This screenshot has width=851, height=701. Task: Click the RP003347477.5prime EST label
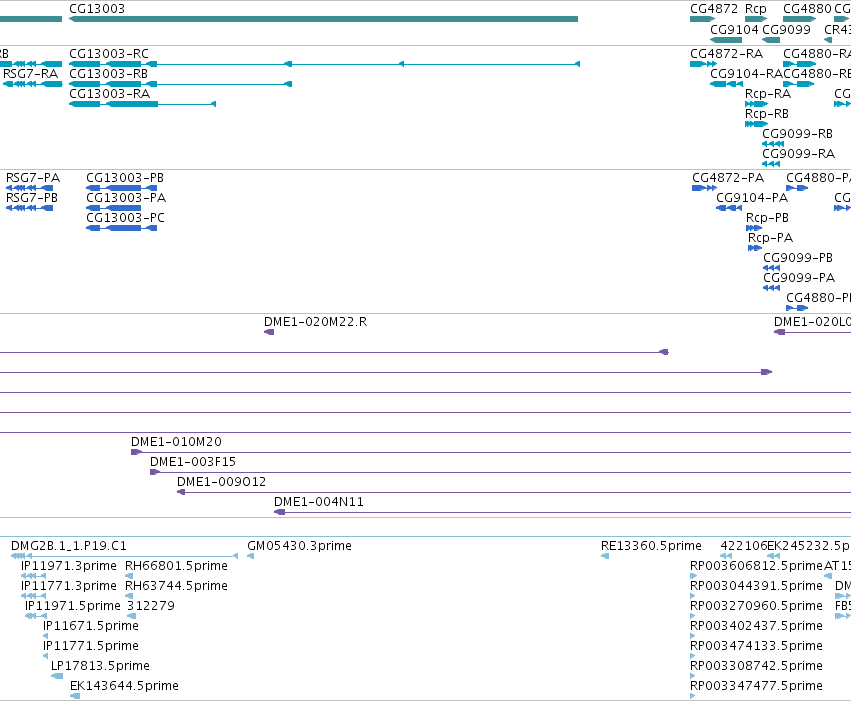point(756,687)
